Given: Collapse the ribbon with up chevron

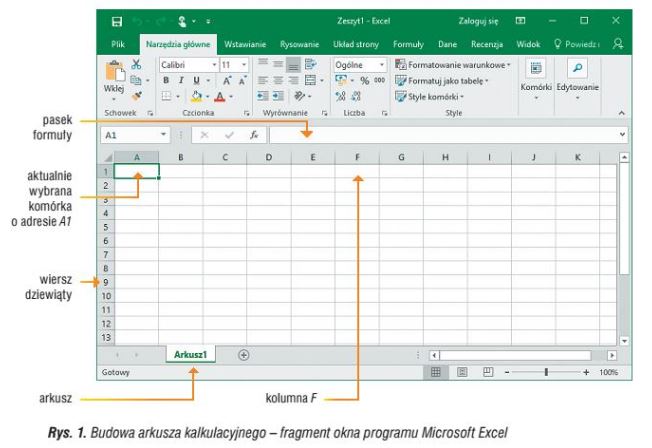Looking at the screenshot, I should [621, 113].
